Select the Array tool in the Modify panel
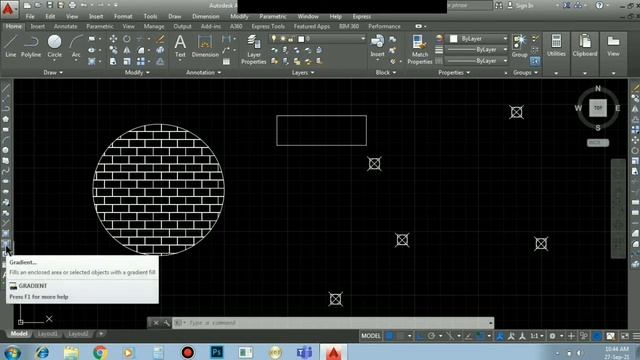This screenshot has height=360, width=640. pyautogui.click(x=141, y=62)
